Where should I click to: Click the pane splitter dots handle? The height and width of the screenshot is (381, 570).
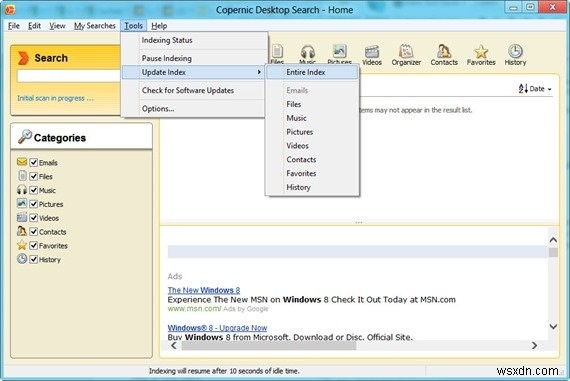pyautogui.click(x=359, y=222)
